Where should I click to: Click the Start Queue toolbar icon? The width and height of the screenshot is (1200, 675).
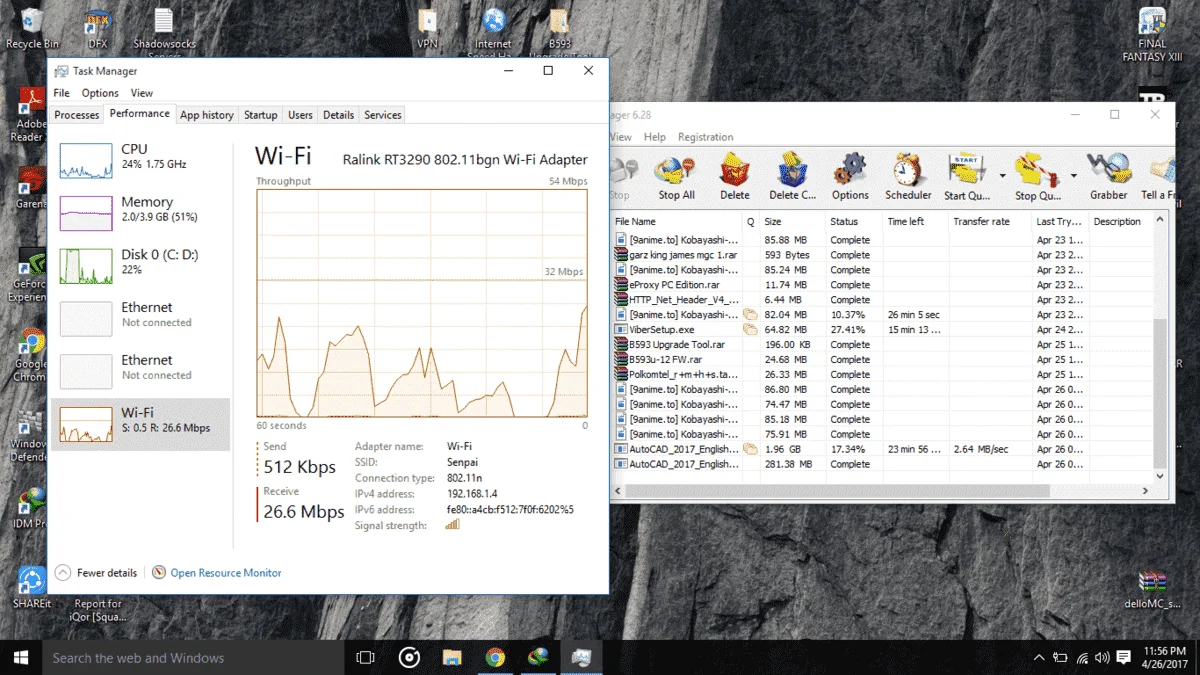point(967,177)
